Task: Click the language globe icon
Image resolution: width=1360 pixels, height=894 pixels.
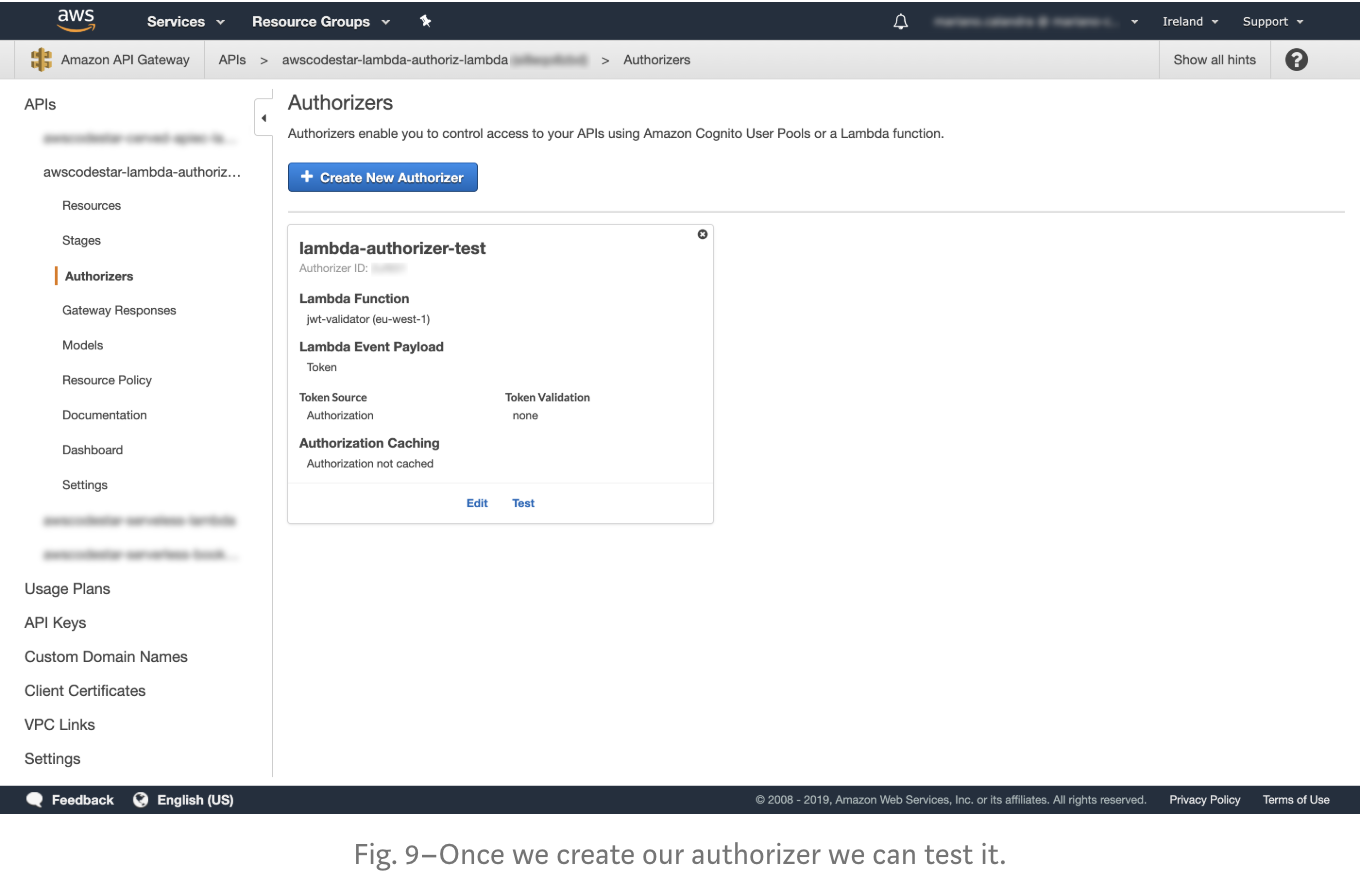Action: tap(141, 800)
